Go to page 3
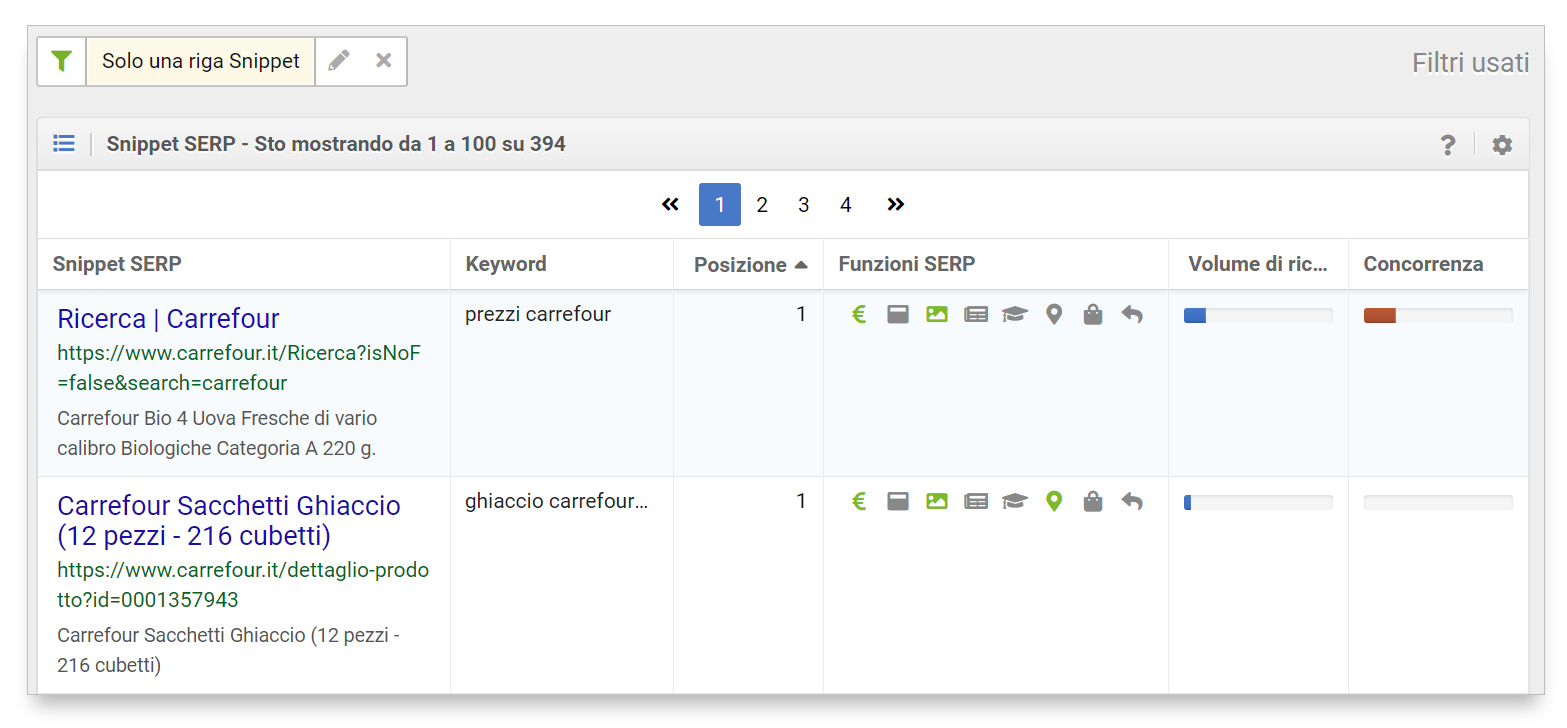 pyautogui.click(x=803, y=205)
